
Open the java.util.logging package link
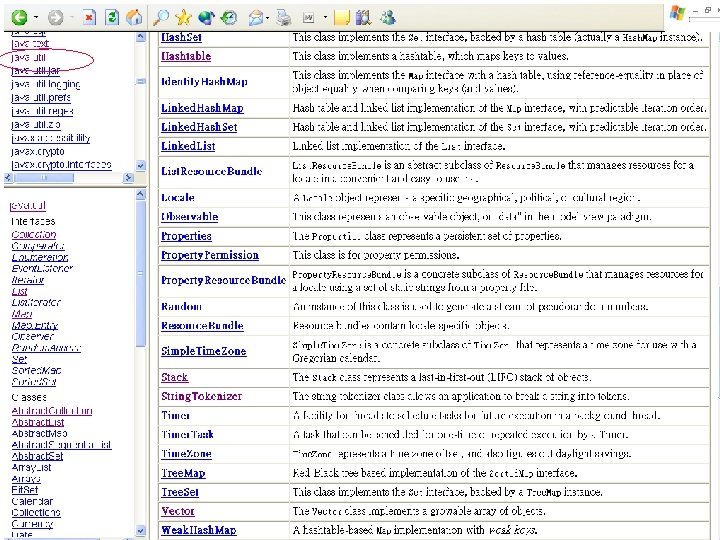45,84
